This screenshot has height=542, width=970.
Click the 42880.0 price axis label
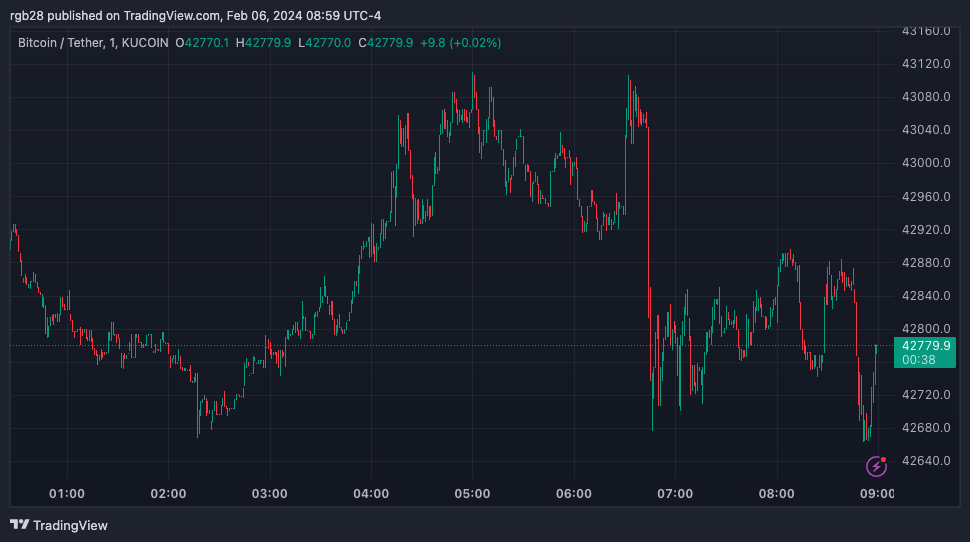tap(926, 263)
